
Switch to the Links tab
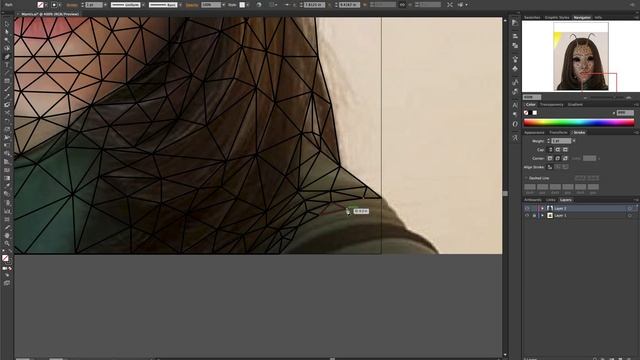point(551,200)
